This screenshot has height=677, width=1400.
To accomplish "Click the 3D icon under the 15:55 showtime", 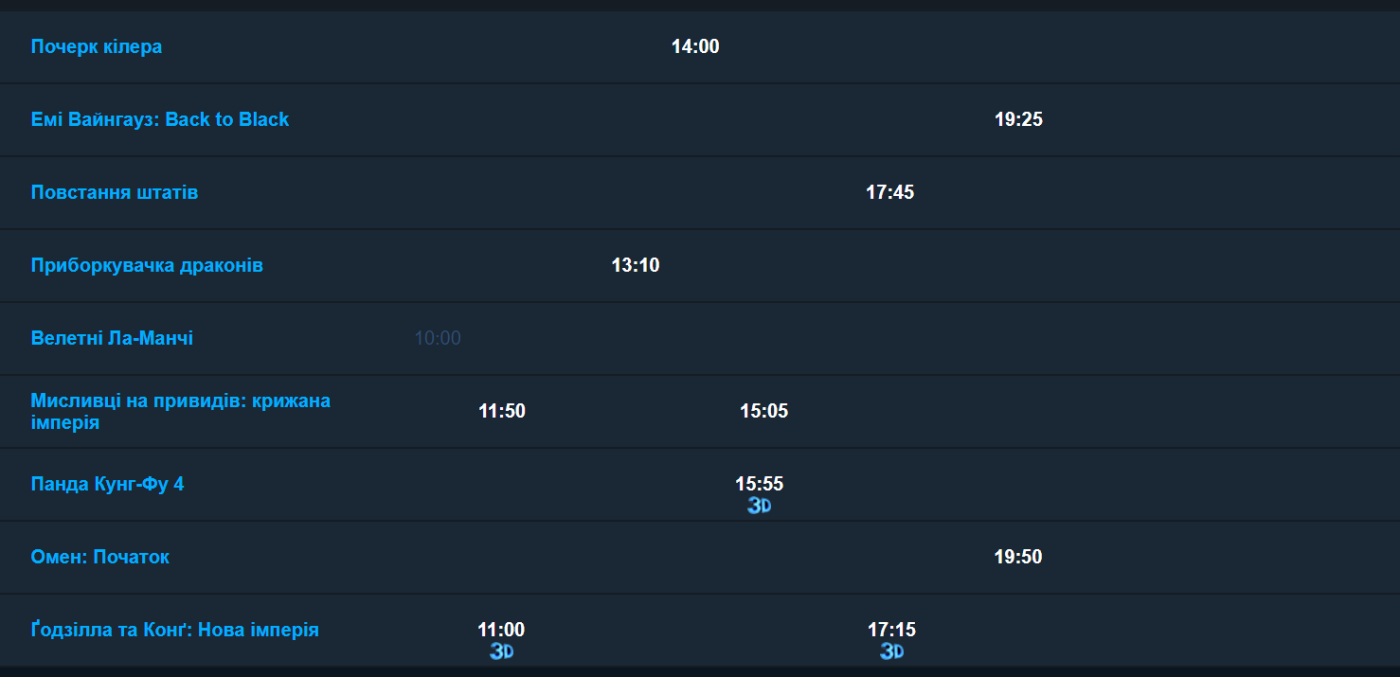I will [759, 506].
